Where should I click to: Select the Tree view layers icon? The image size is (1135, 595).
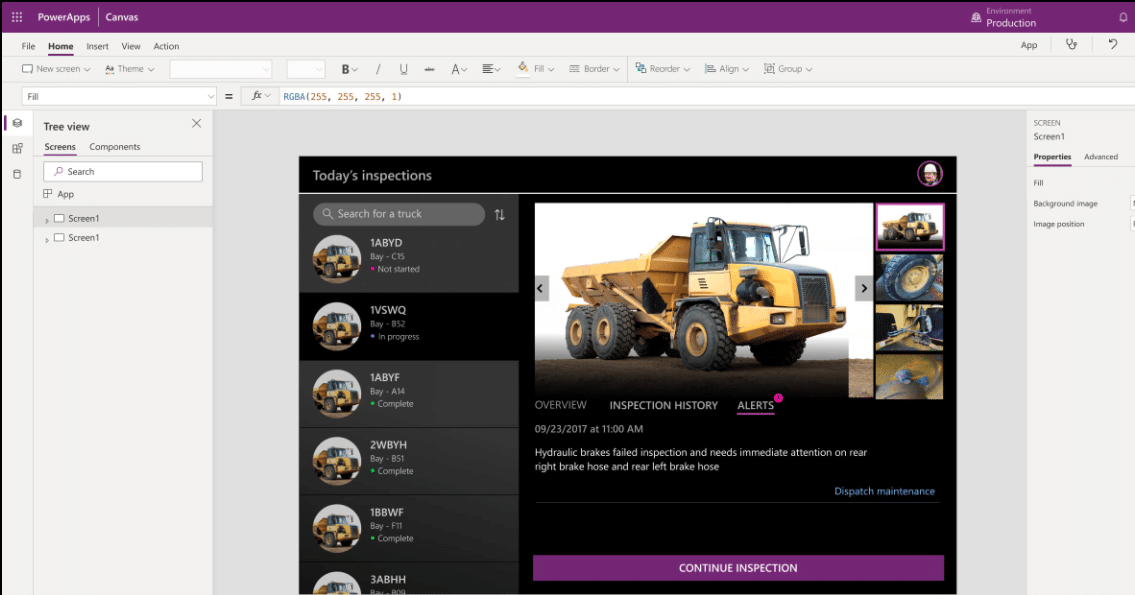pyautogui.click(x=17, y=123)
